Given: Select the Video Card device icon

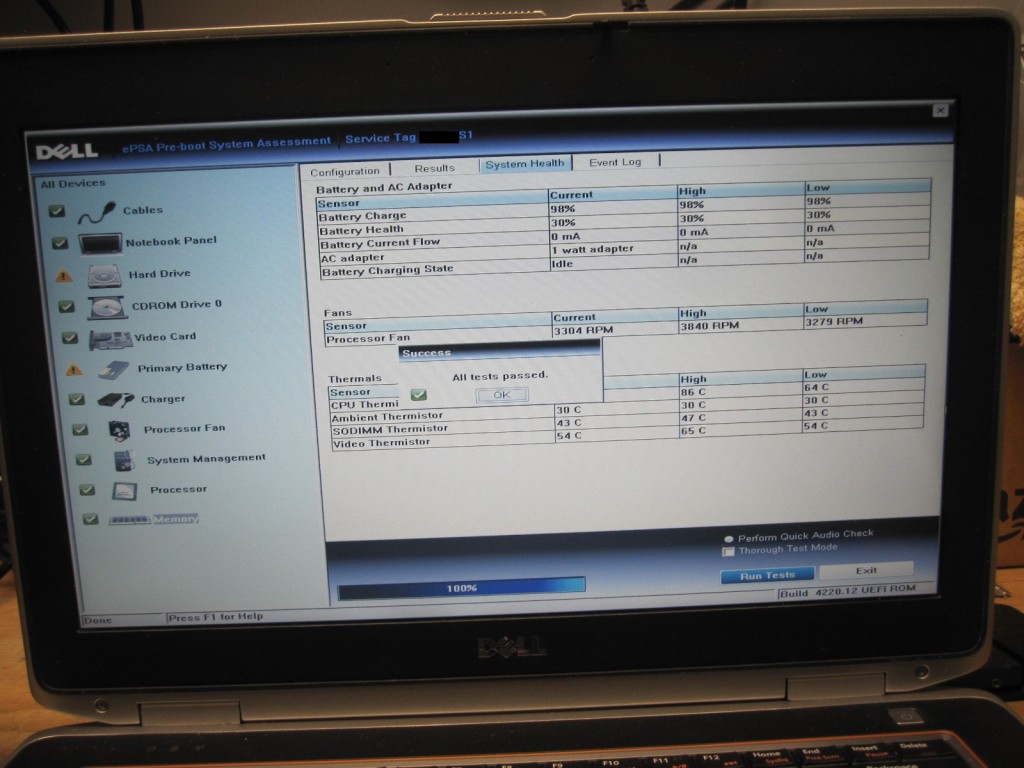Looking at the screenshot, I should click(110, 340).
